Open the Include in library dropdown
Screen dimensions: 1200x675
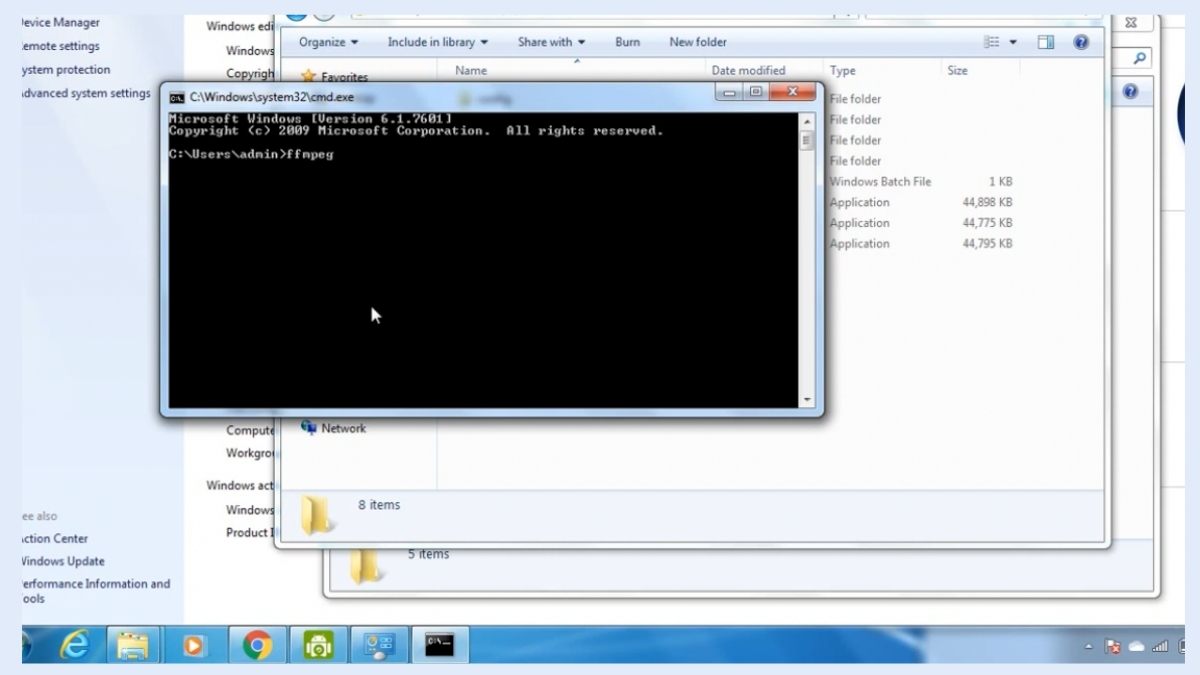438,42
